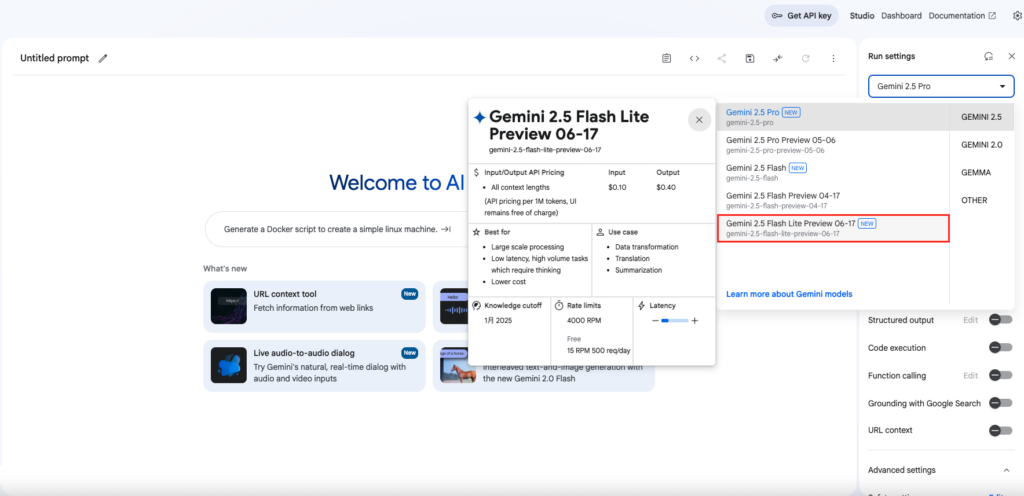Open the Live audio-to-audio dialog card
This screenshot has height=496, width=1024.
coord(314,365)
